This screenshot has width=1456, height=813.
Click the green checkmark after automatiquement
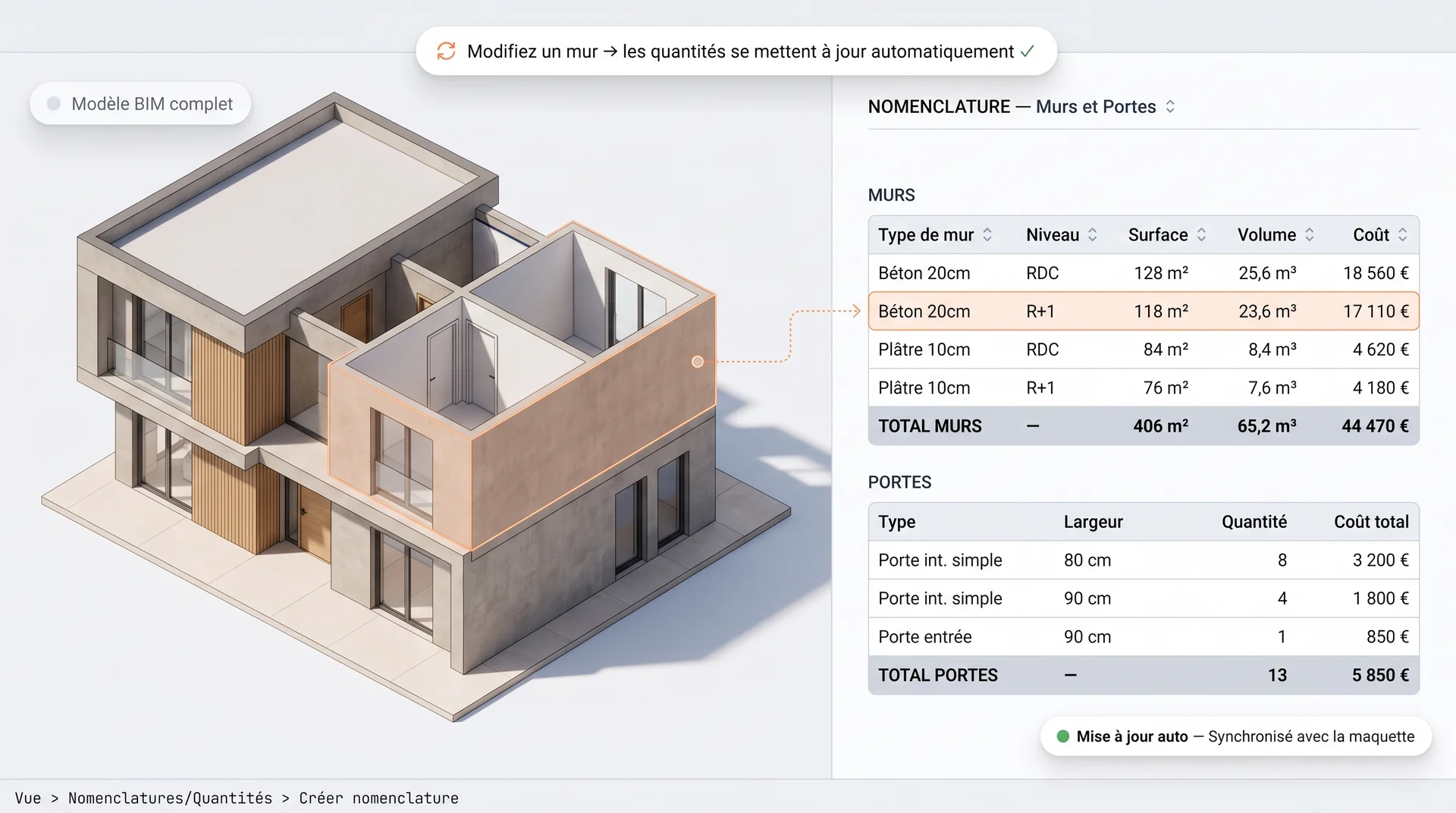[1028, 52]
